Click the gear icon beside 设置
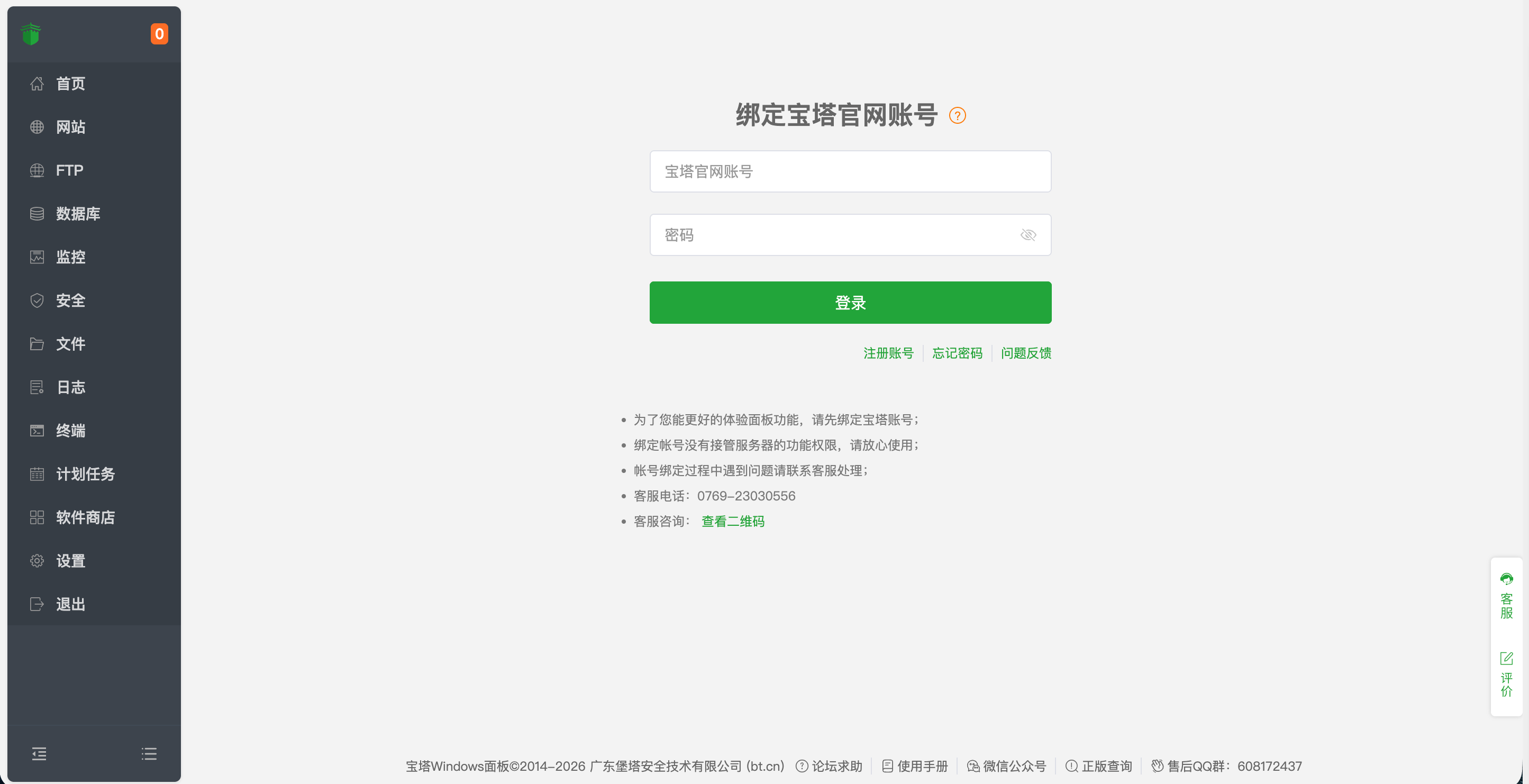The width and height of the screenshot is (1529, 784). point(37,560)
